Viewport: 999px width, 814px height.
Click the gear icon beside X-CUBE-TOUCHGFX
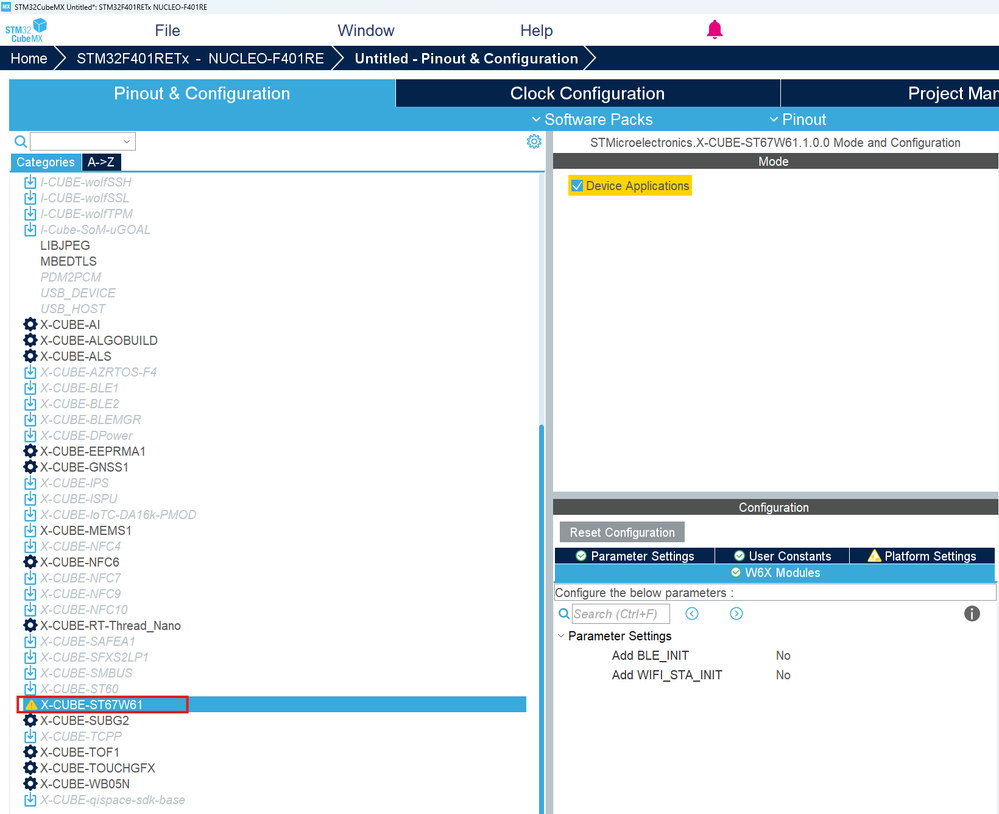(x=30, y=768)
